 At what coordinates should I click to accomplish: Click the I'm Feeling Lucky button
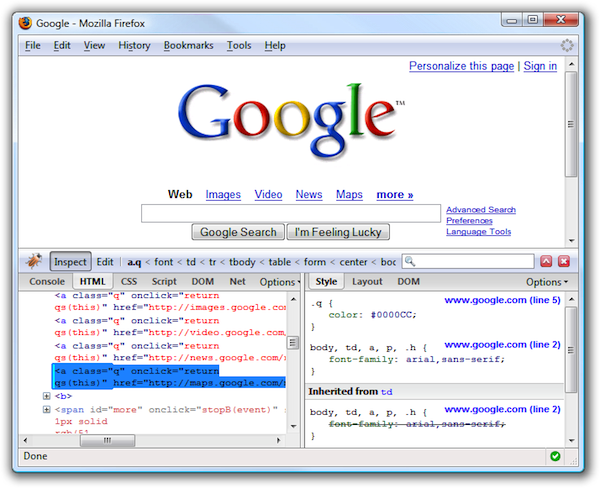pos(338,232)
